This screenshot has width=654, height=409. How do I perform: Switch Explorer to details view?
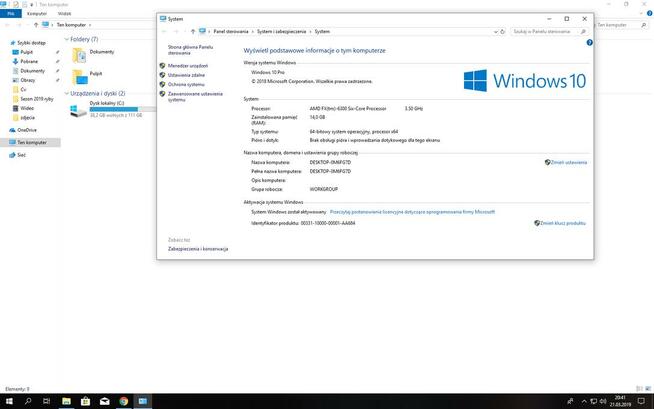[x=639, y=389]
